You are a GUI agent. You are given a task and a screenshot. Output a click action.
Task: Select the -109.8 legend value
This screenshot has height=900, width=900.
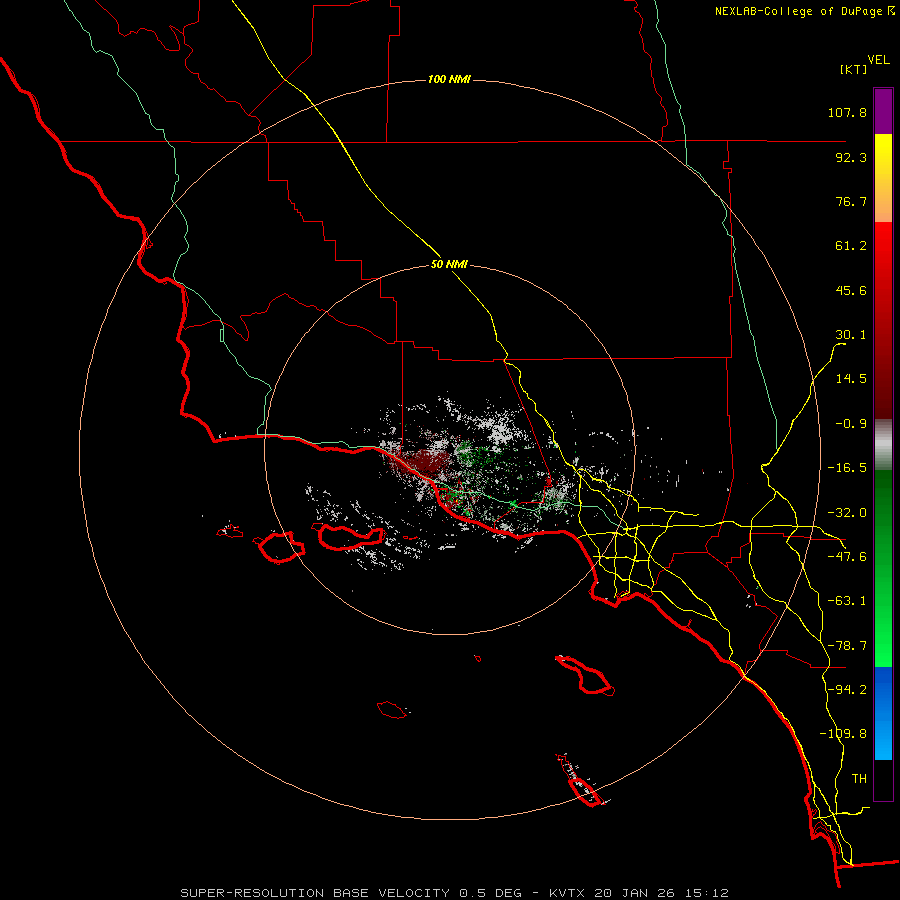(x=843, y=734)
